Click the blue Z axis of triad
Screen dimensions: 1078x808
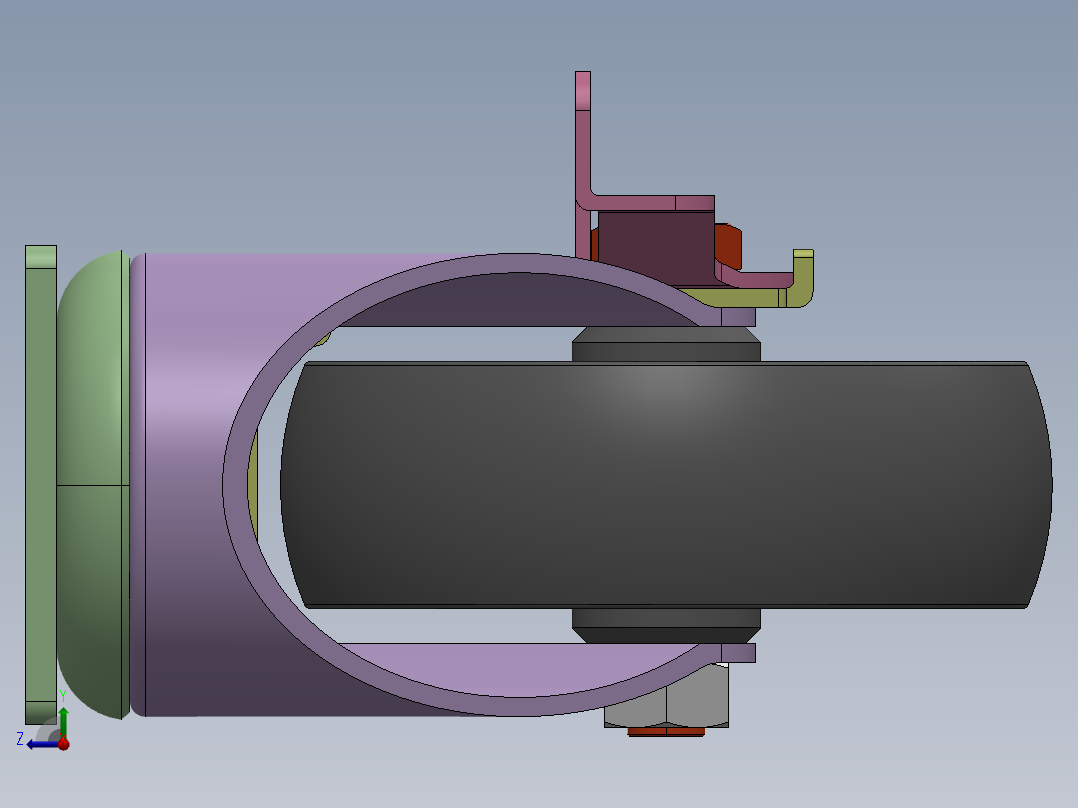click(41, 745)
